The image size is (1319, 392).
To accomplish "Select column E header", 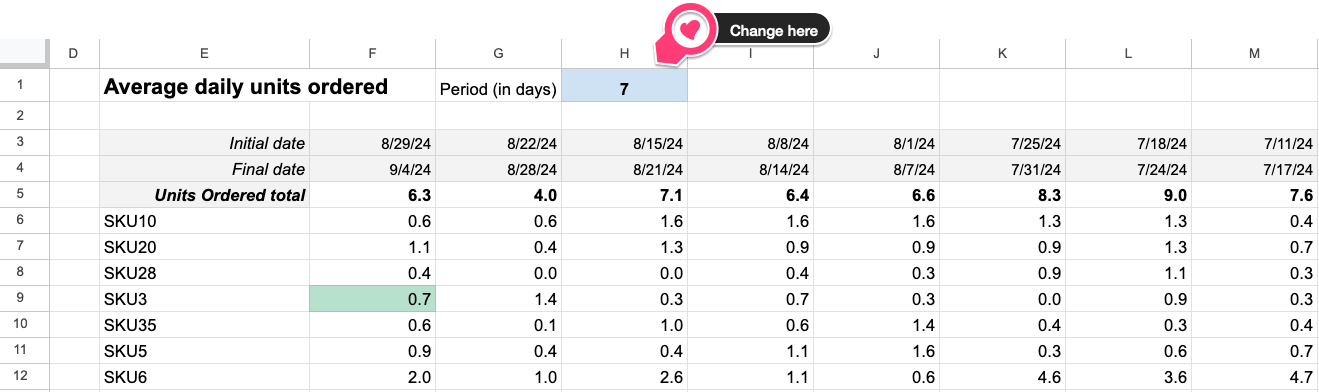I will [x=204, y=53].
